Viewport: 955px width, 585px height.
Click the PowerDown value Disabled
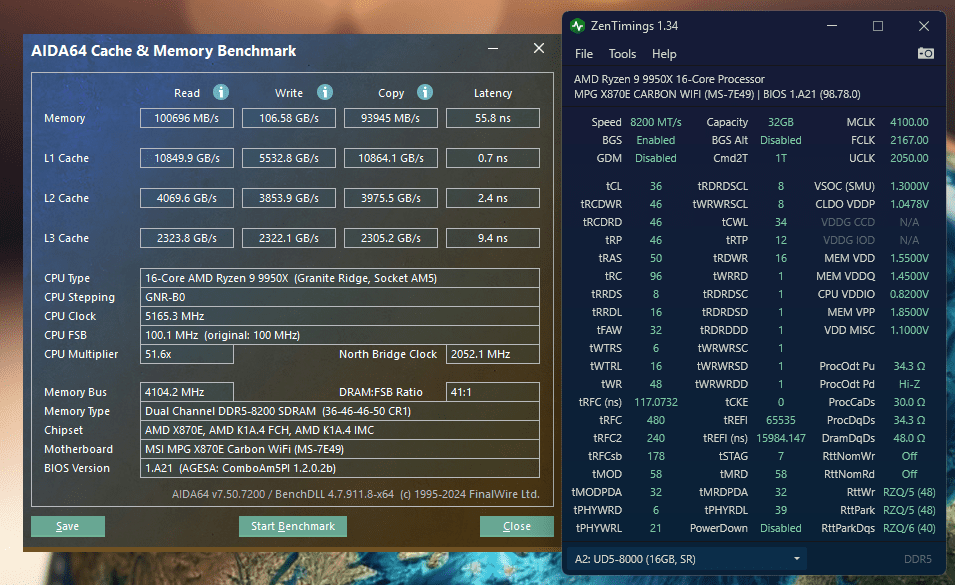coord(780,528)
